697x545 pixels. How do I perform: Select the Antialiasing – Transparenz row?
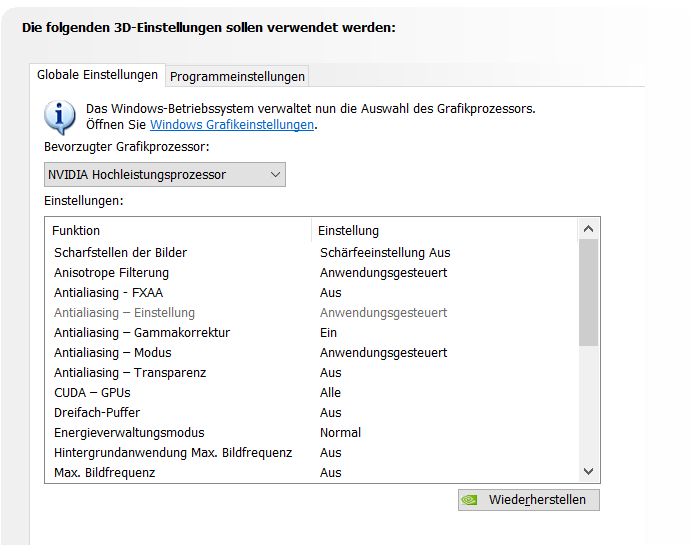(x=311, y=373)
